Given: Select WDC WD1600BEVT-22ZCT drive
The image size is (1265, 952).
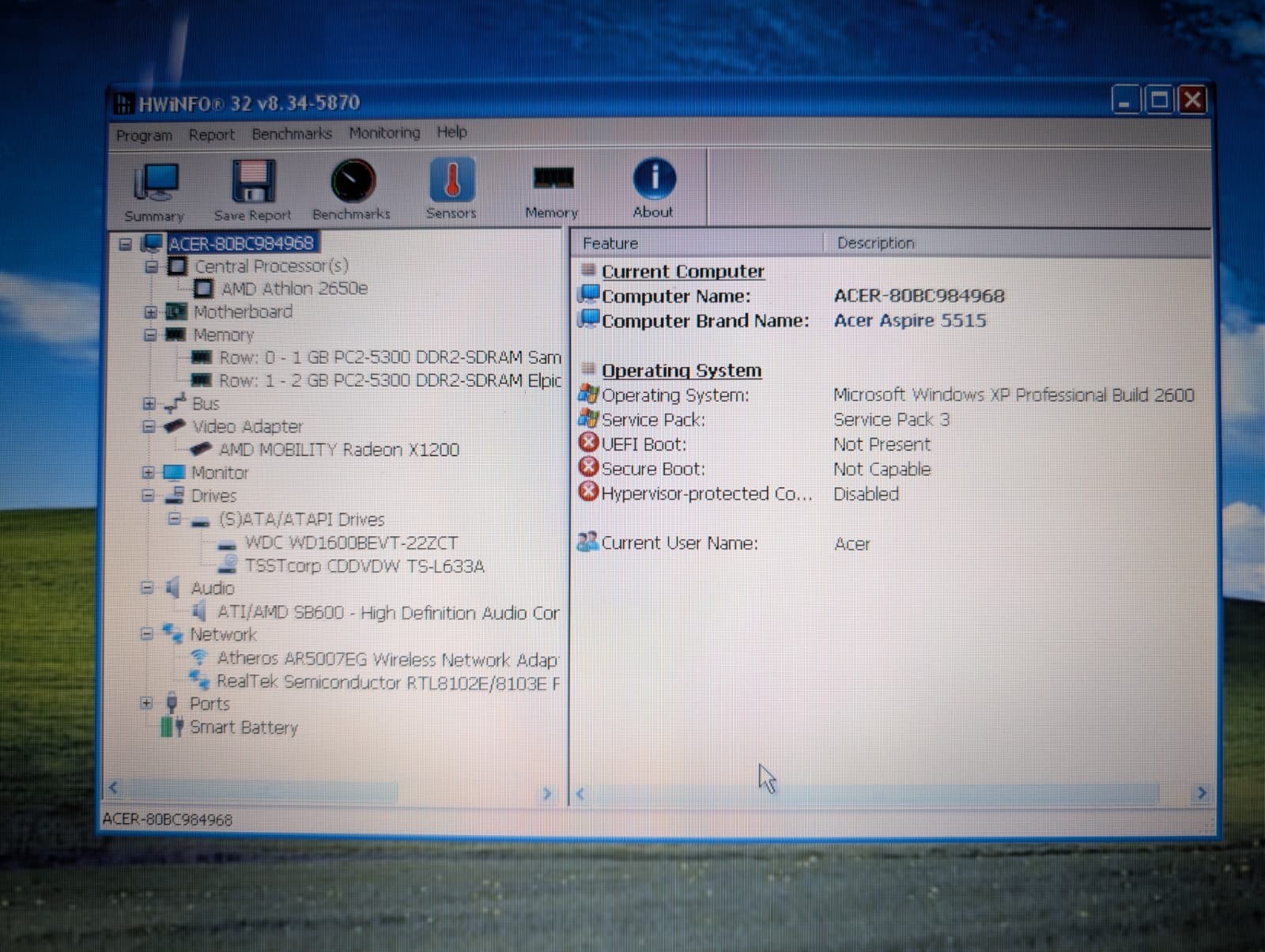Looking at the screenshot, I should pos(351,542).
